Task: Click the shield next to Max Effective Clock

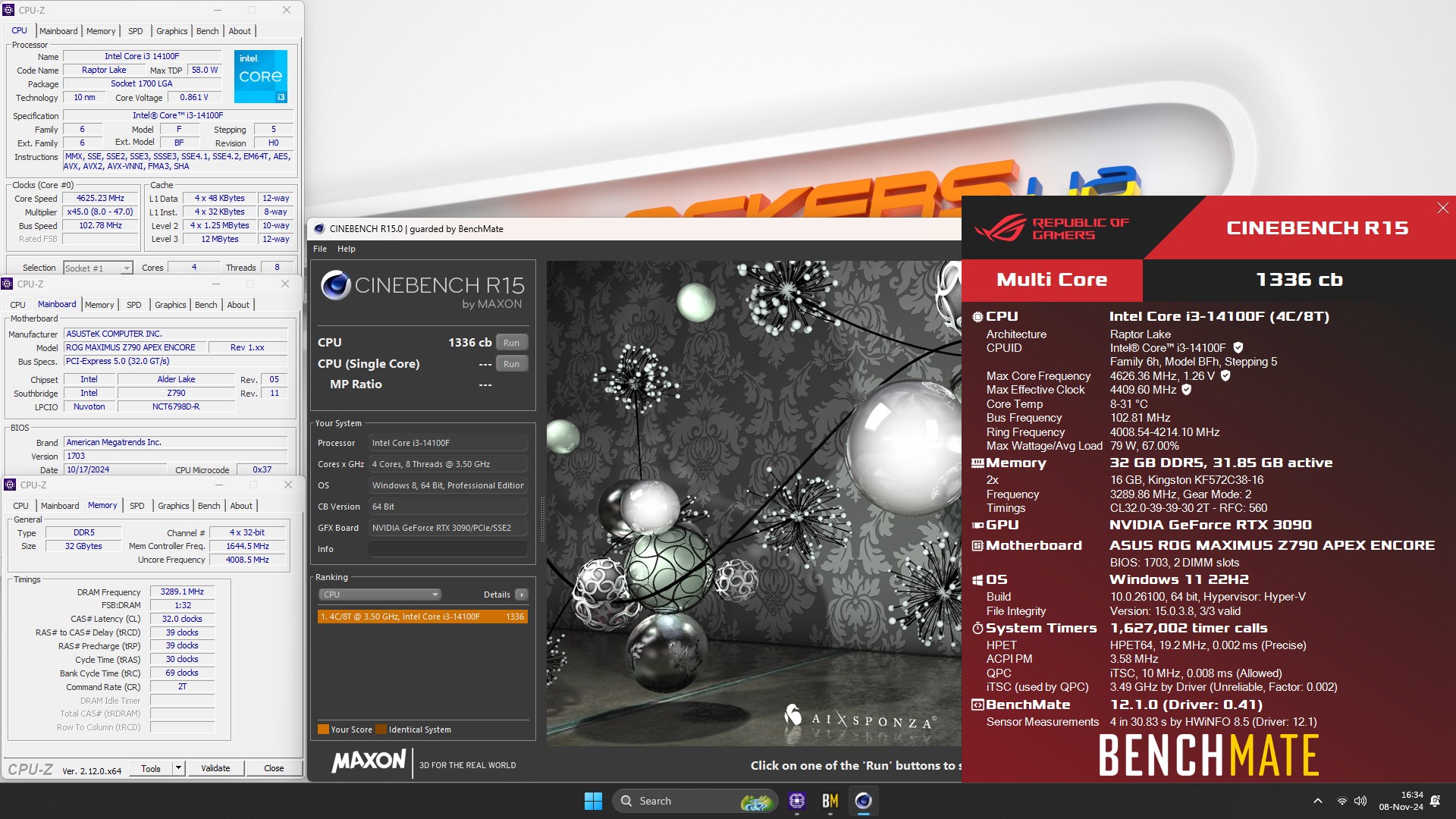Action: [x=1187, y=389]
